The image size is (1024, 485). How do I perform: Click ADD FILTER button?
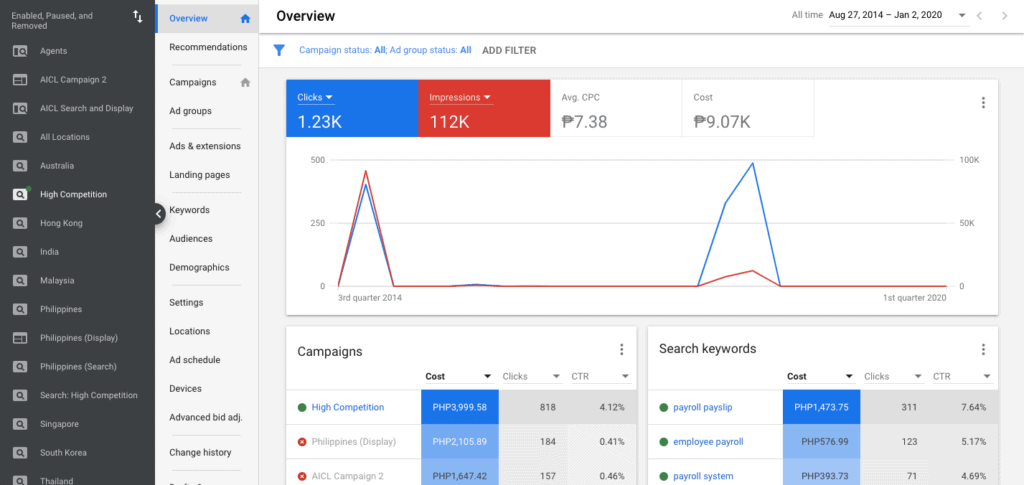coord(509,50)
